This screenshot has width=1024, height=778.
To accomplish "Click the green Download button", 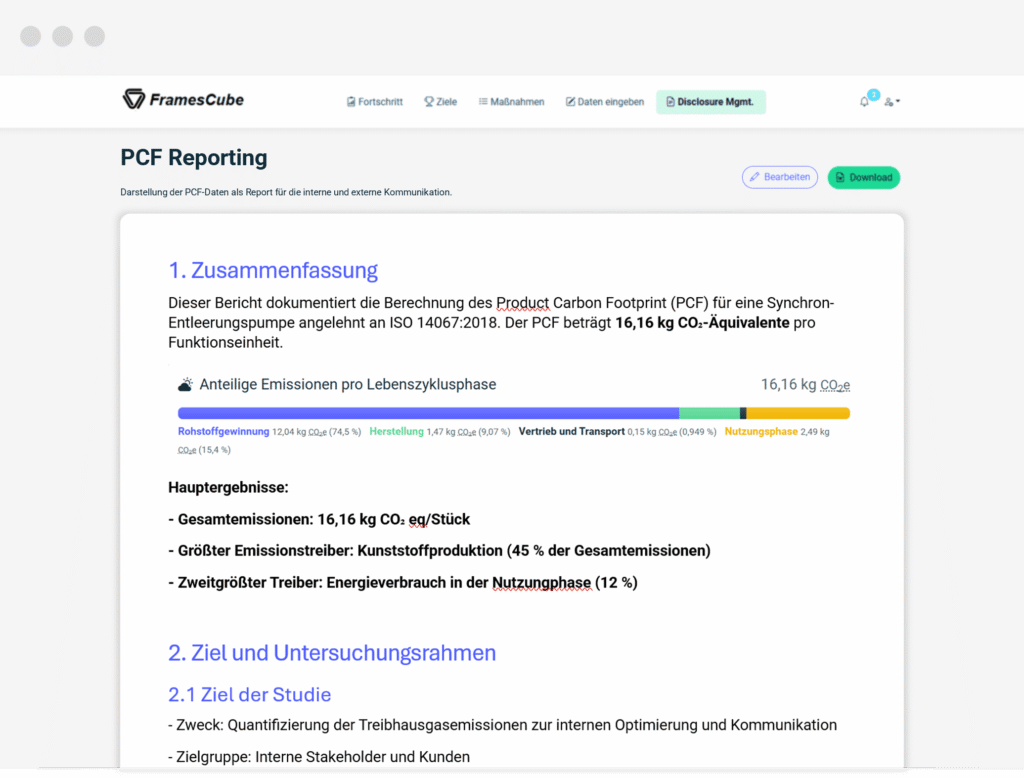I will coord(863,178).
